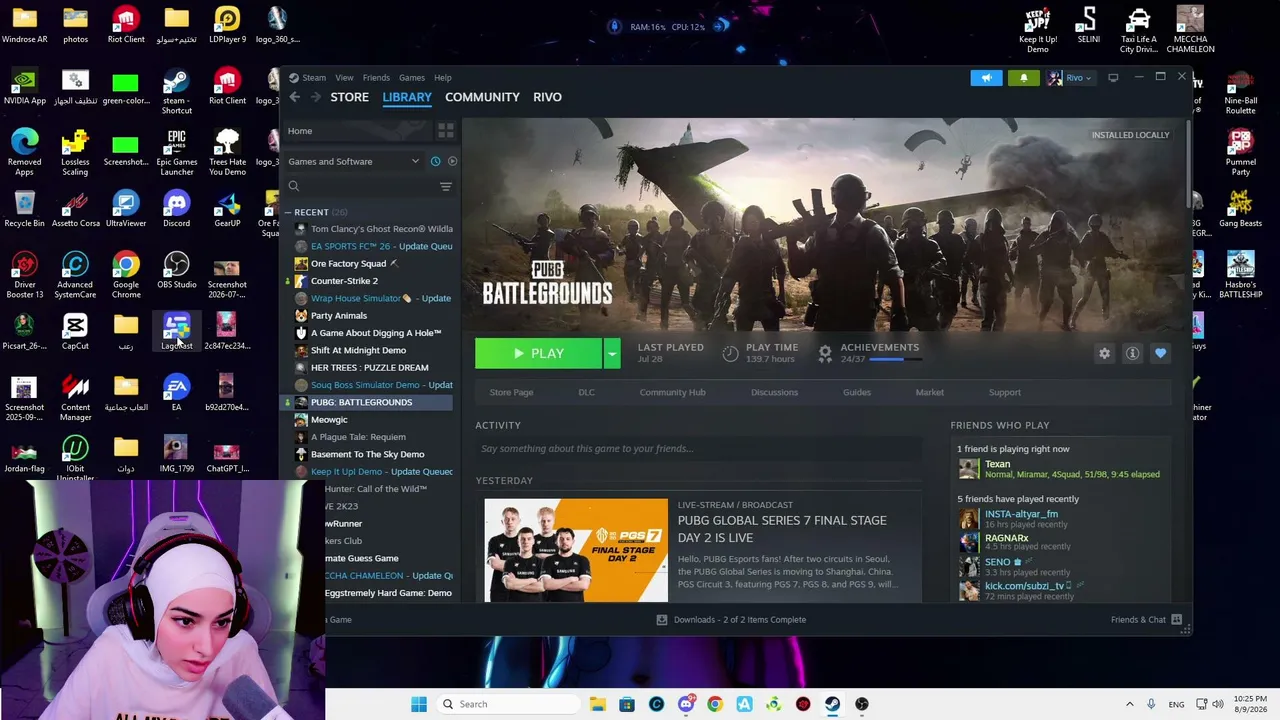Click the green PLAY button

pyautogui.click(x=538, y=353)
